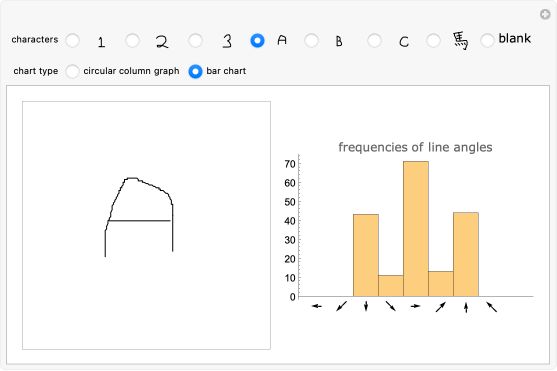The image size is (557, 371).
Task: Click the down-left arrow under the chart
Action: click(x=341, y=306)
